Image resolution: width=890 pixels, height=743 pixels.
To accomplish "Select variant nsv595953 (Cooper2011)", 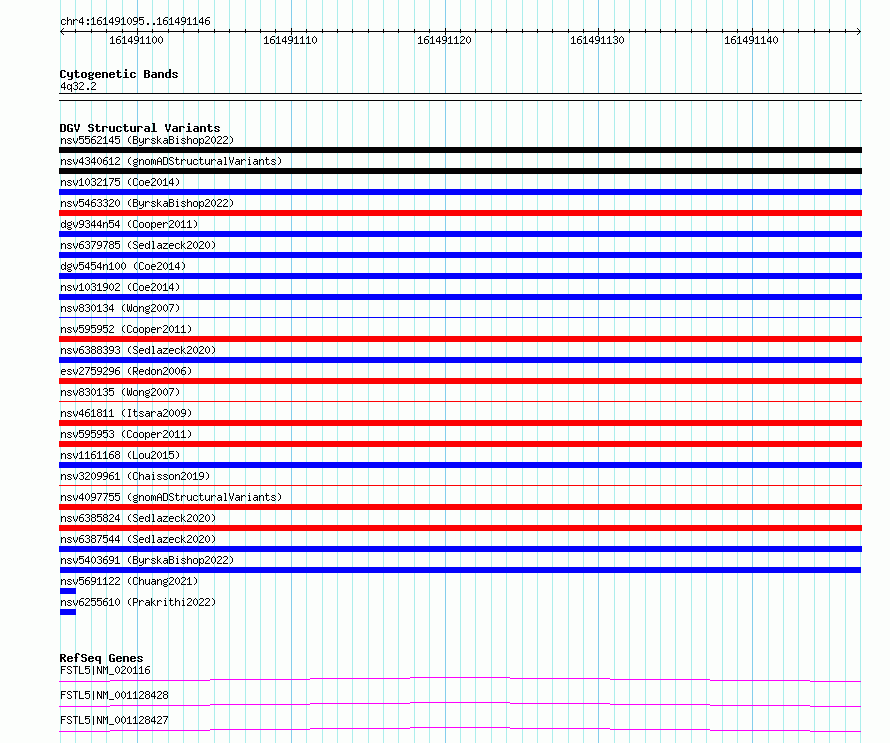I will point(126,434).
